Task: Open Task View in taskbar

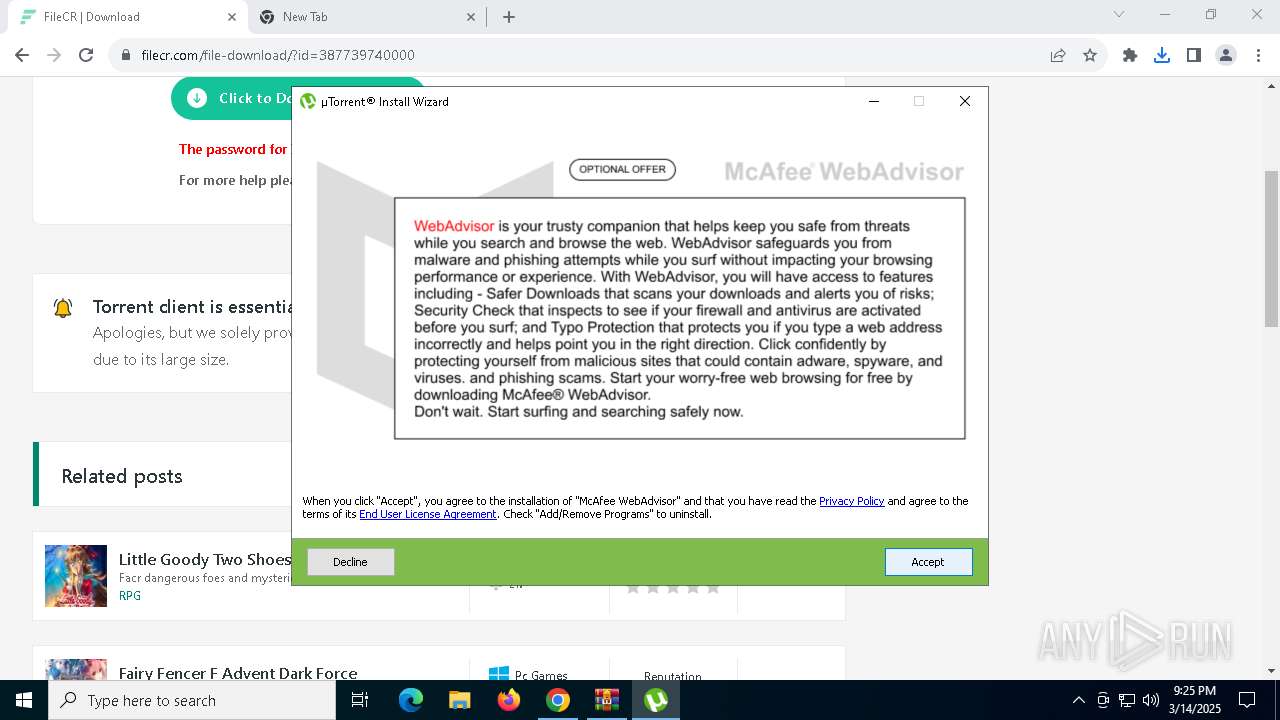Action: (x=360, y=700)
